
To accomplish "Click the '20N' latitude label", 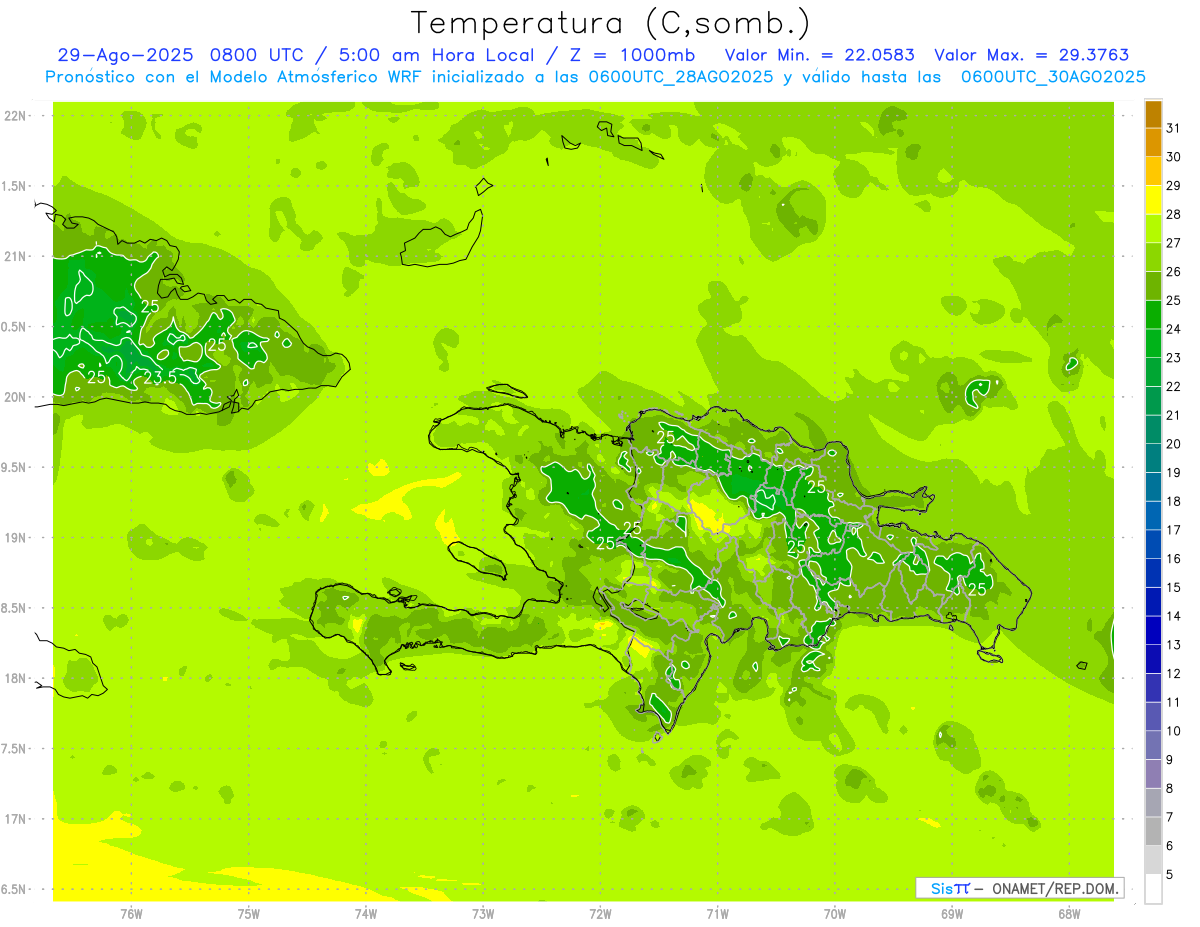I will [x=17, y=398].
